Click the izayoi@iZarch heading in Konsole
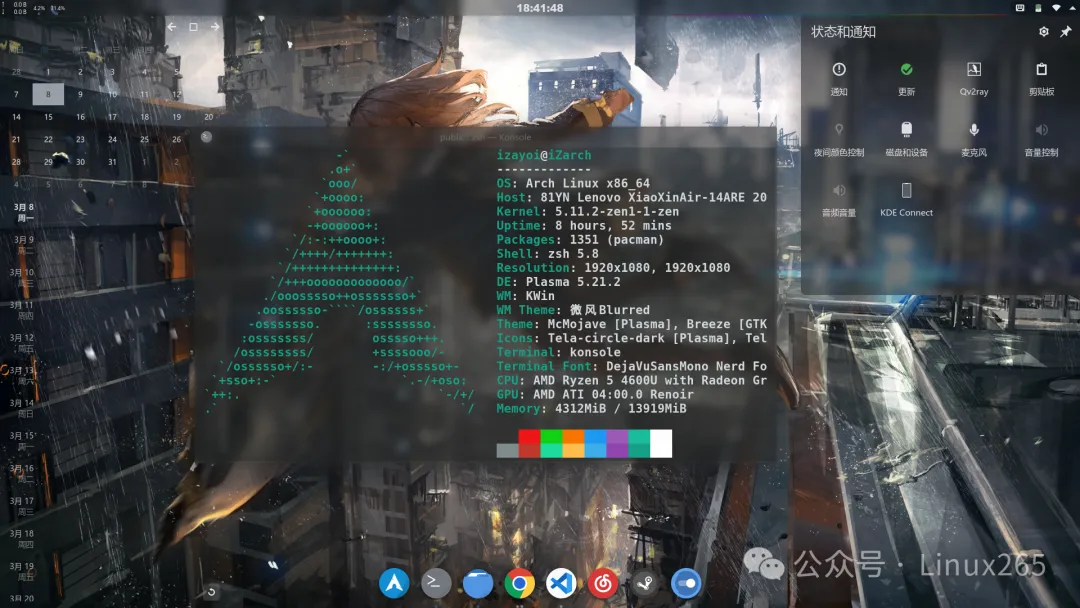1080x608 pixels. [x=544, y=156]
